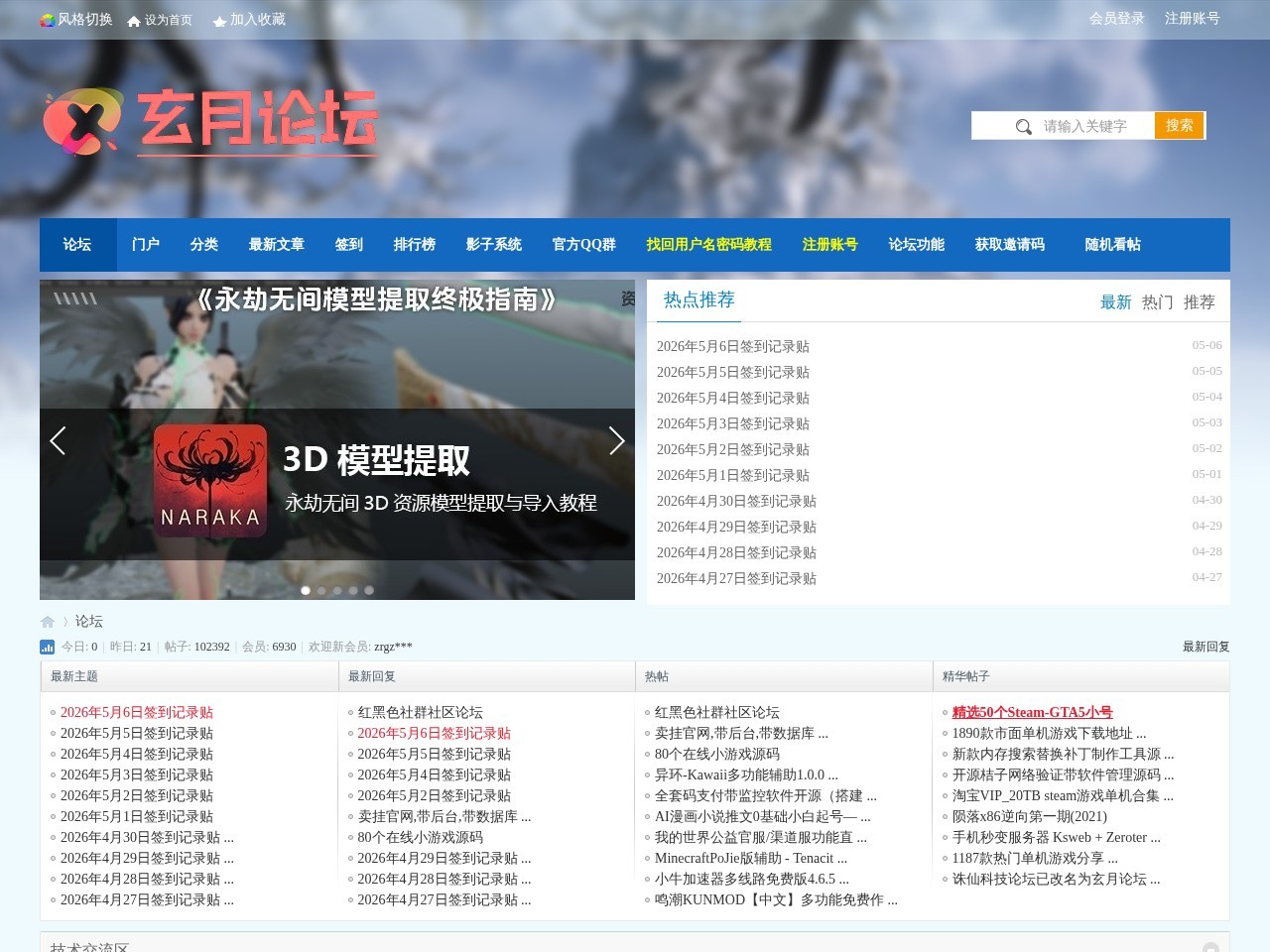Open 会员登录 link

(1117, 19)
